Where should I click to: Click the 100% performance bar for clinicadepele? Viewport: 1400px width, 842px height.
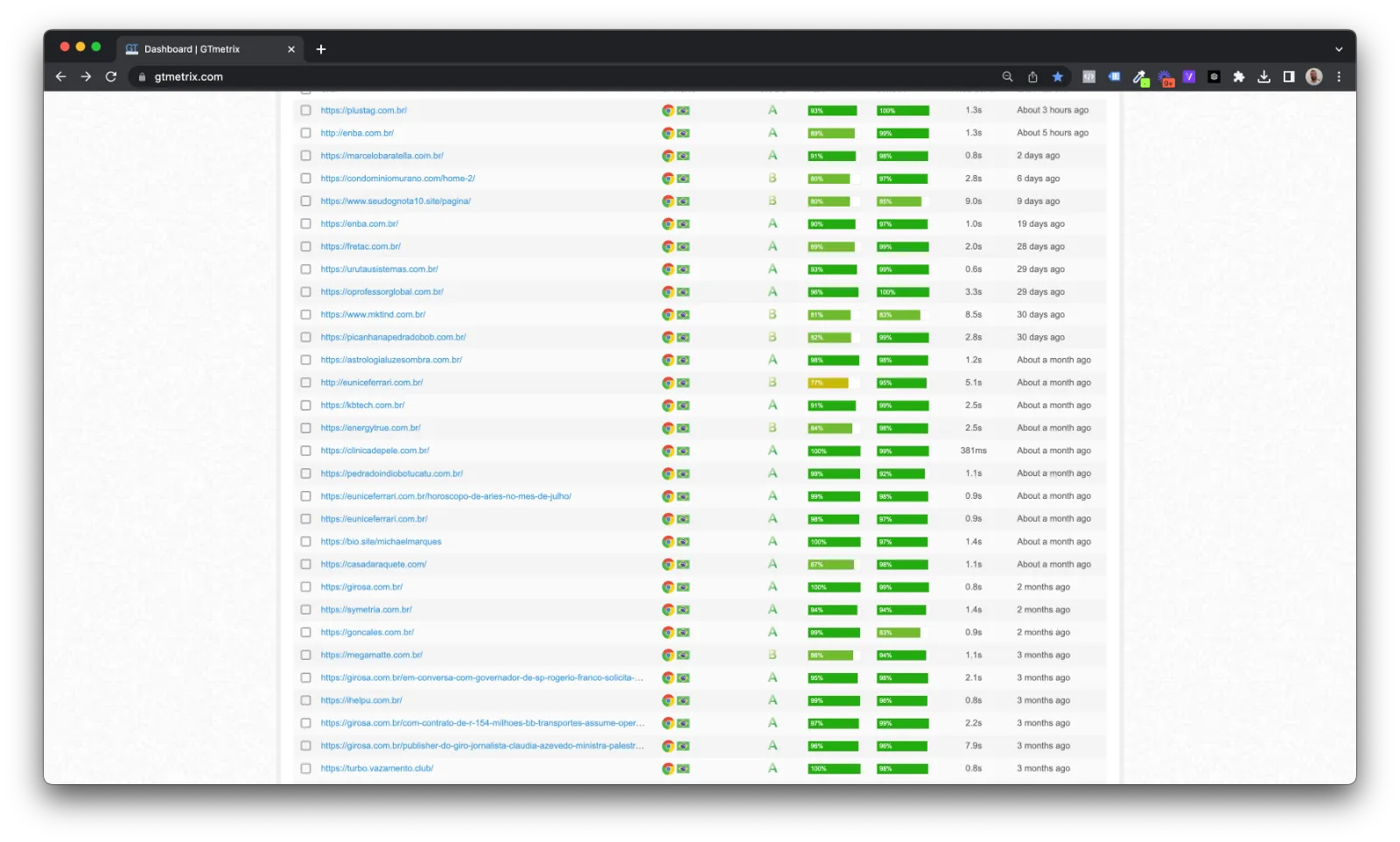[x=833, y=451]
